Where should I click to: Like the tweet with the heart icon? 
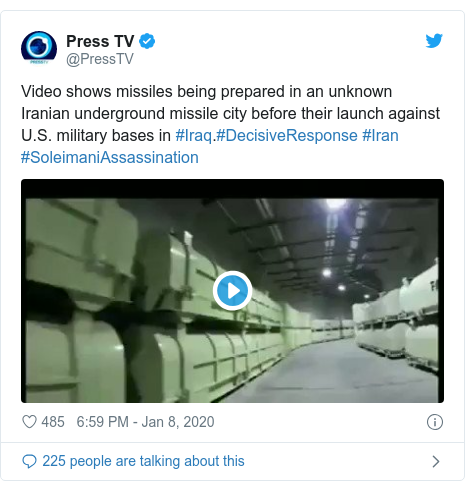click(29, 422)
